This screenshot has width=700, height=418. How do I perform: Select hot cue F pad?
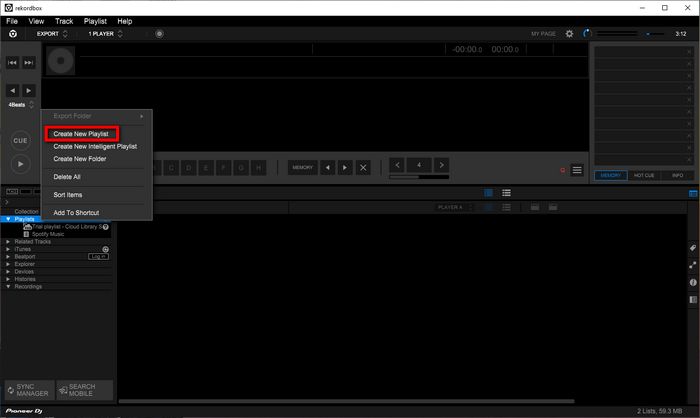223,168
